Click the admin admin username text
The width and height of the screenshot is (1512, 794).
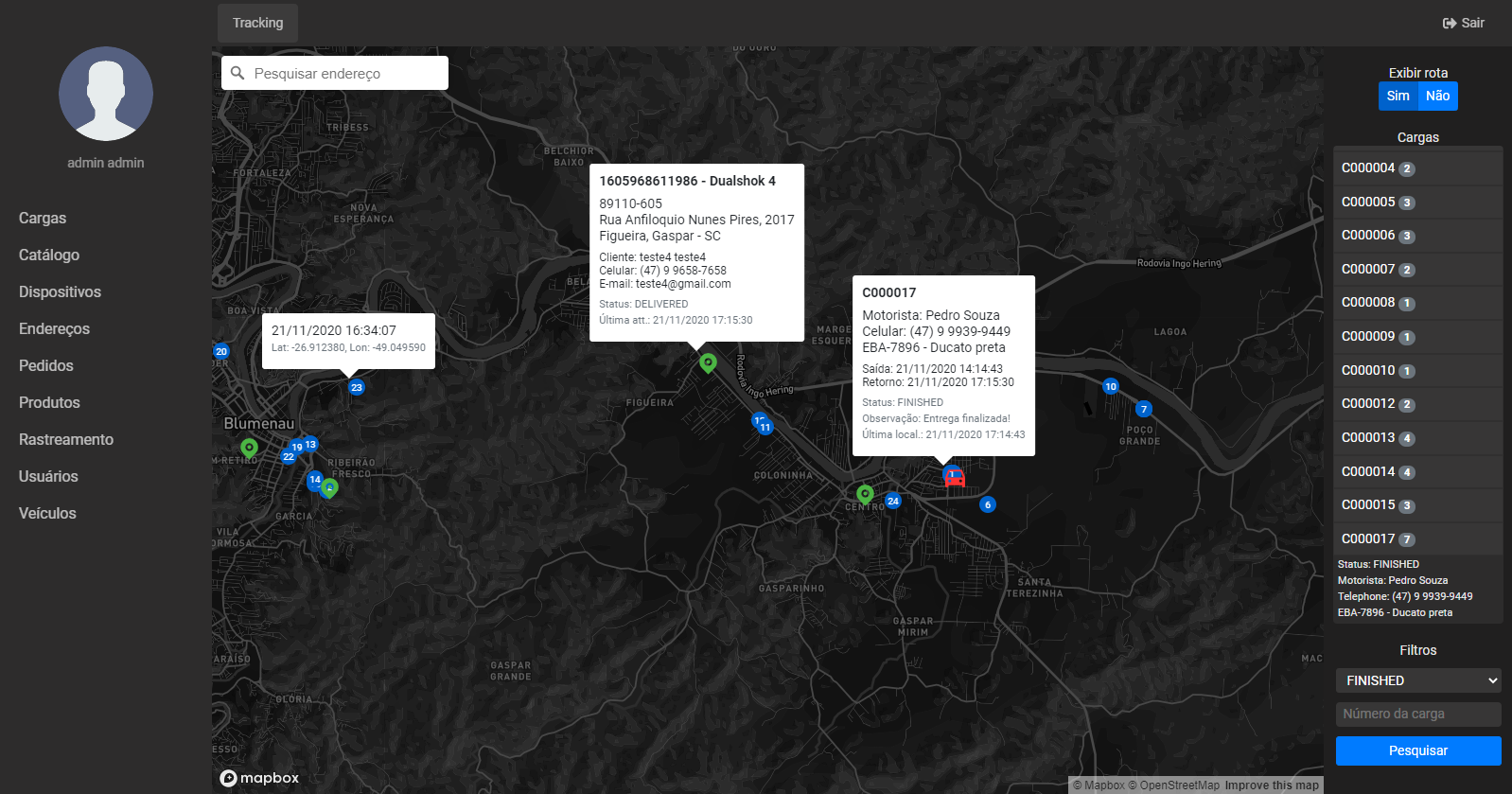click(x=106, y=163)
